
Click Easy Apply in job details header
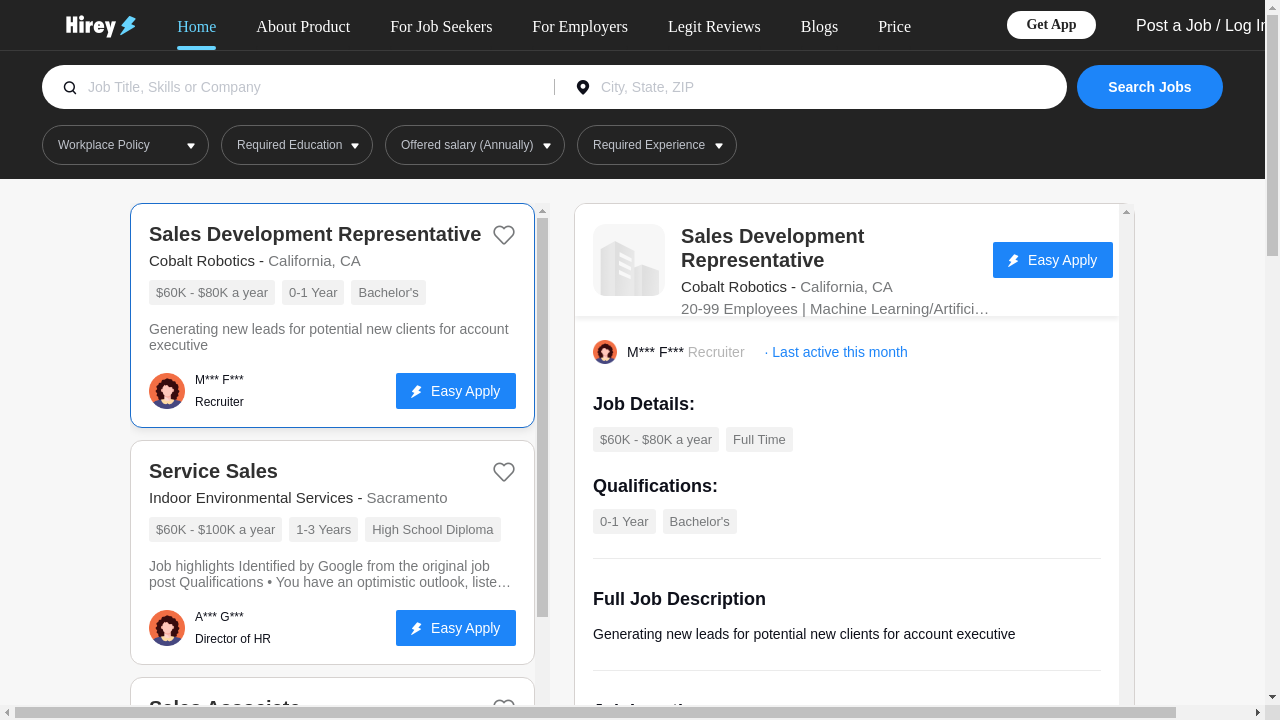pos(1053,260)
